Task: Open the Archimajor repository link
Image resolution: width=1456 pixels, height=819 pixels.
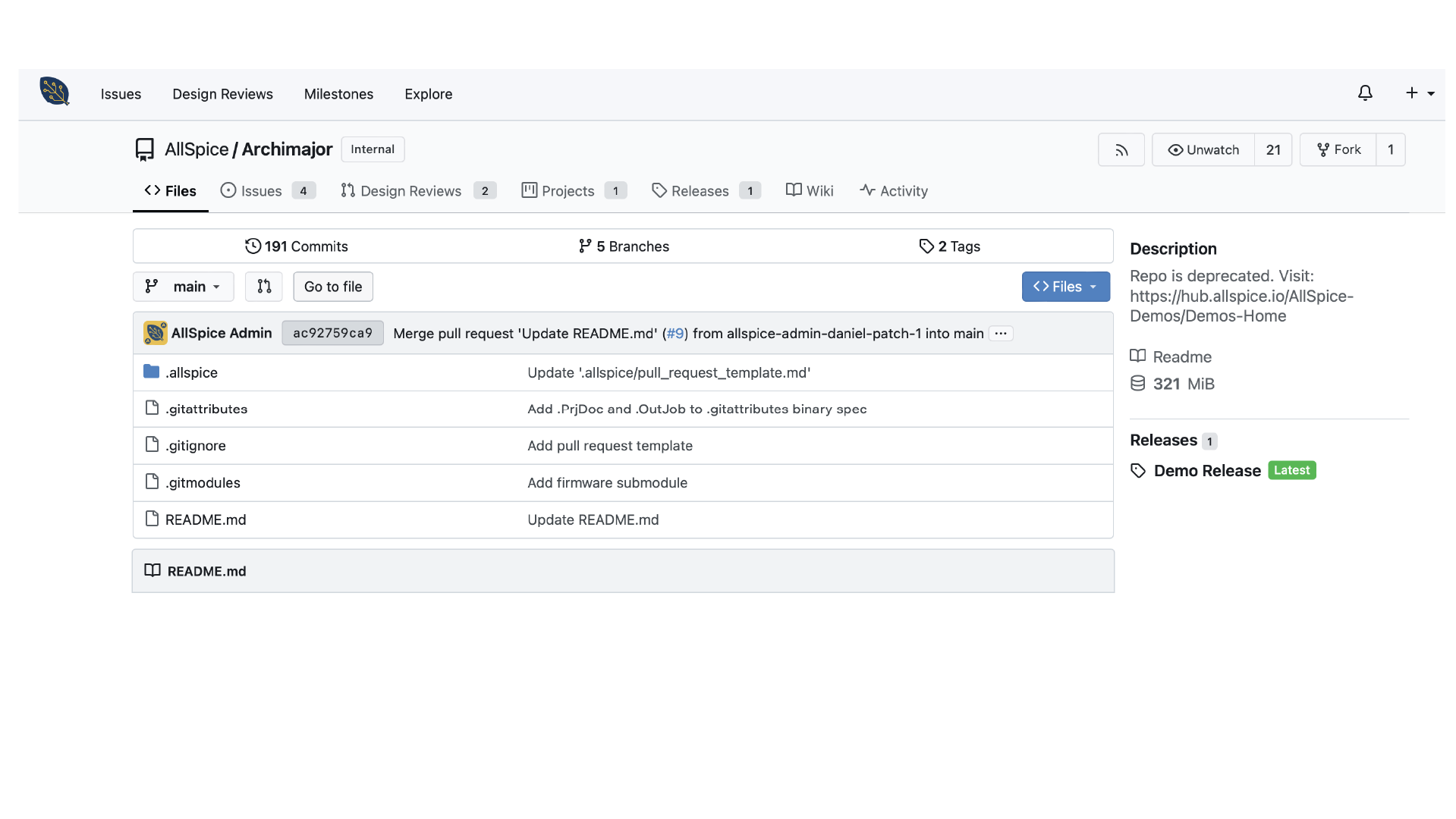Action: tap(287, 149)
